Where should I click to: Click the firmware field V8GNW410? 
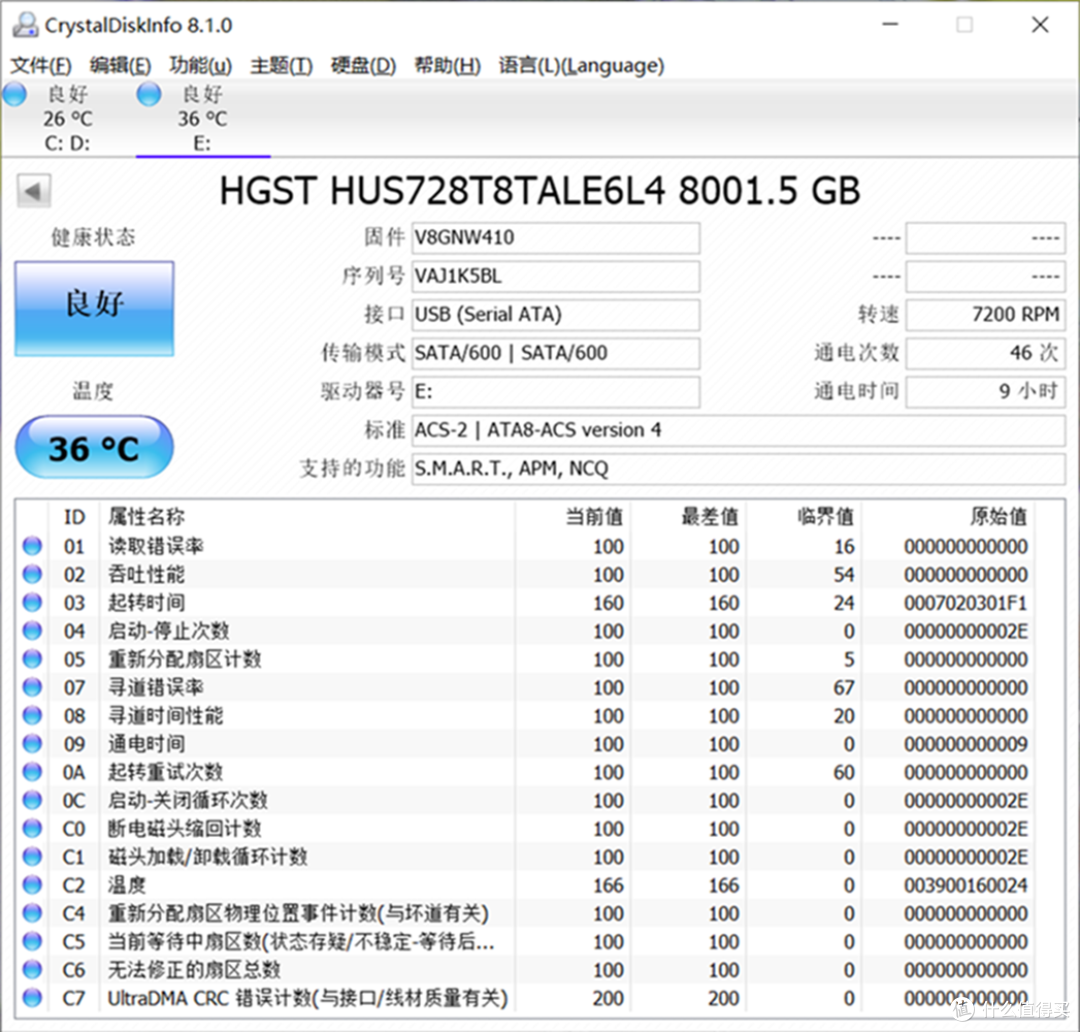(556, 238)
